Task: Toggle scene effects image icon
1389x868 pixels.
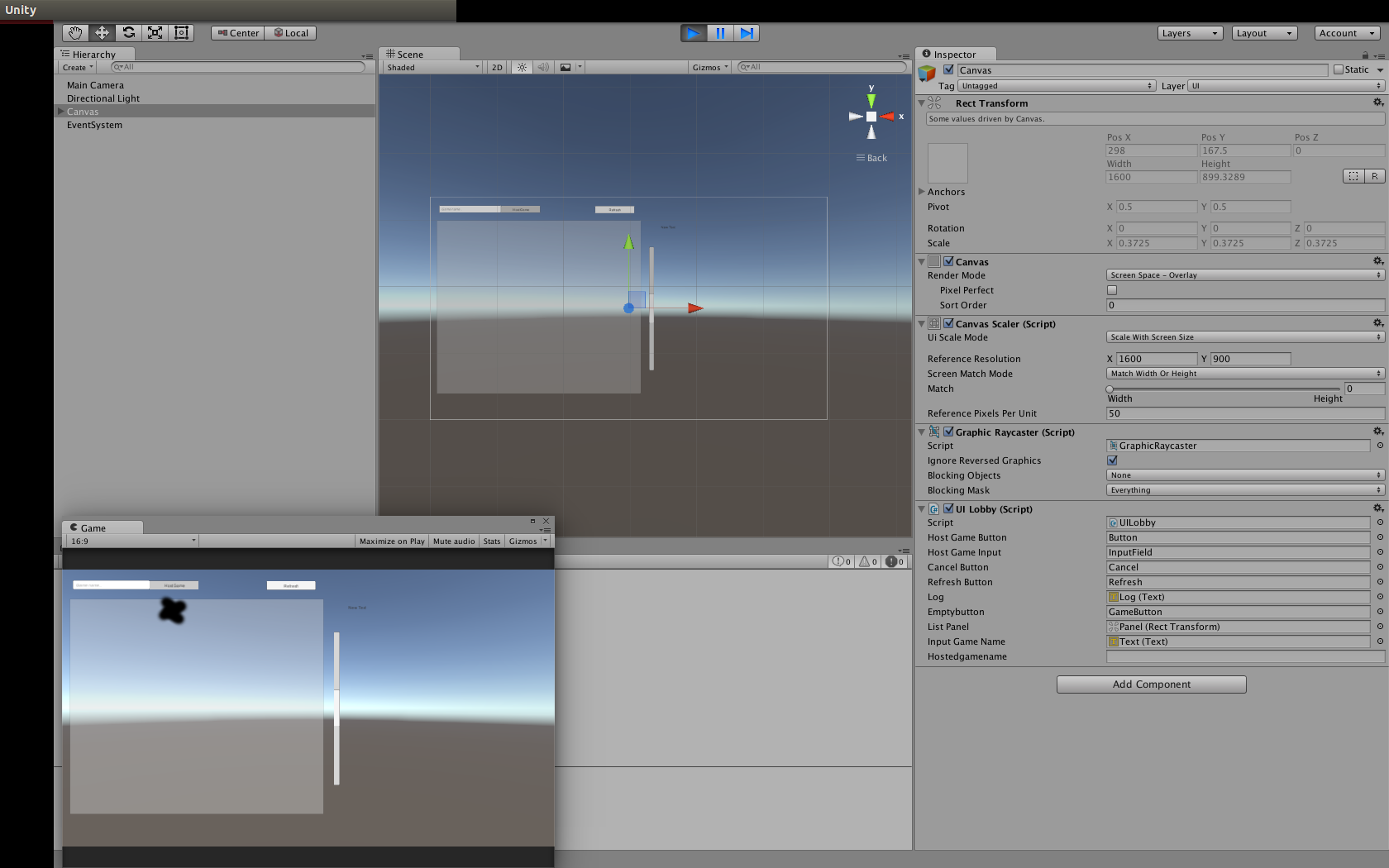Action: (566, 68)
